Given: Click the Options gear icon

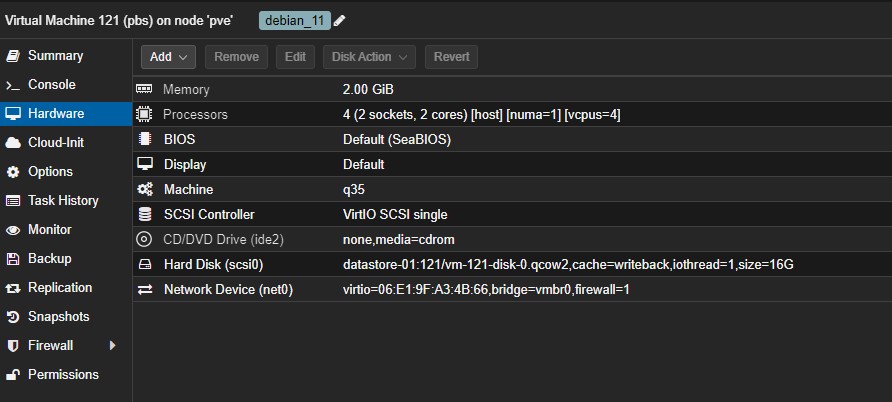Looking at the screenshot, I should (13, 172).
